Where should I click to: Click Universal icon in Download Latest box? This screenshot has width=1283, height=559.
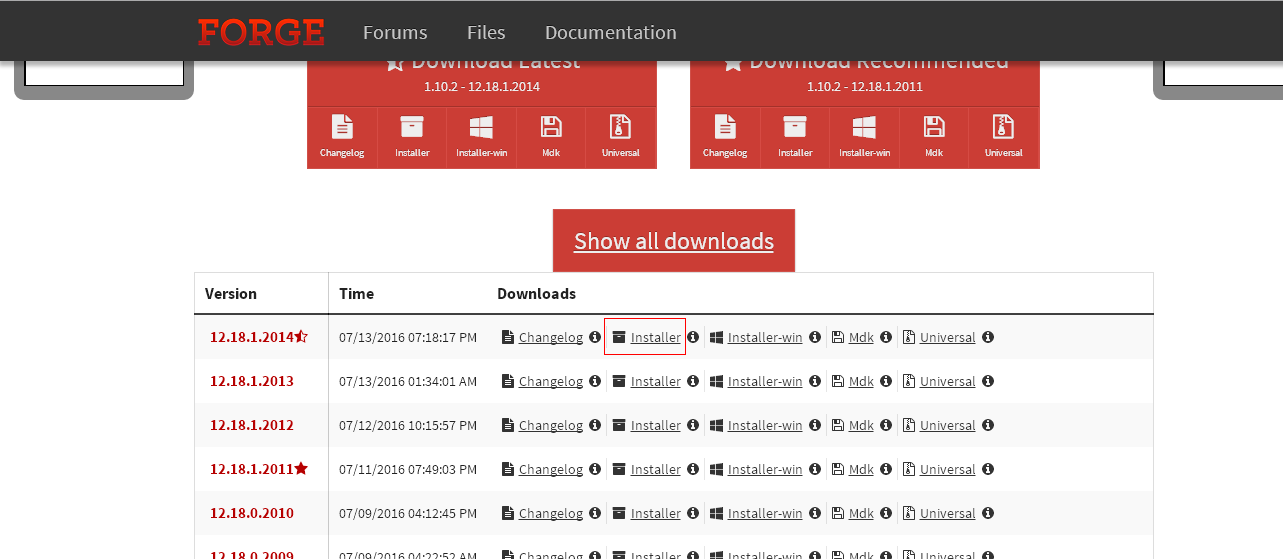tap(620, 128)
